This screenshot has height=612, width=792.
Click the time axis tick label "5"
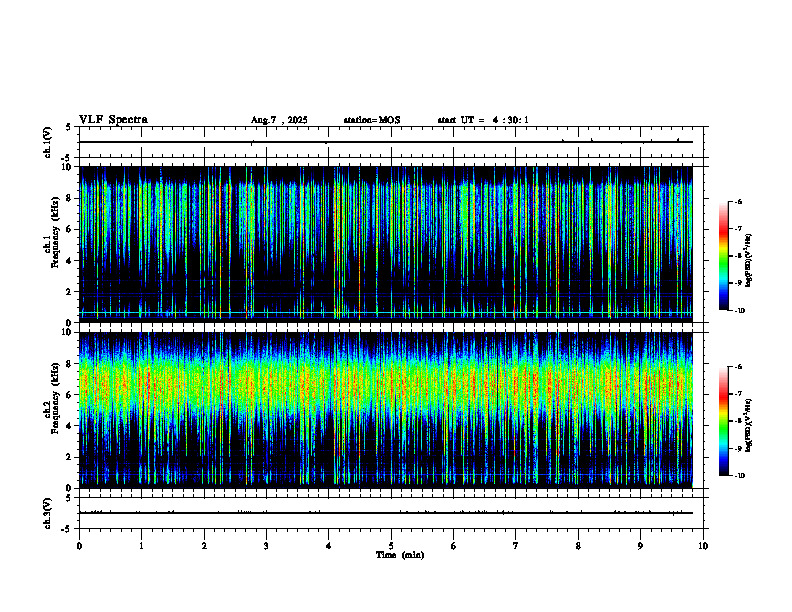pyautogui.click(x=391, y=546)
